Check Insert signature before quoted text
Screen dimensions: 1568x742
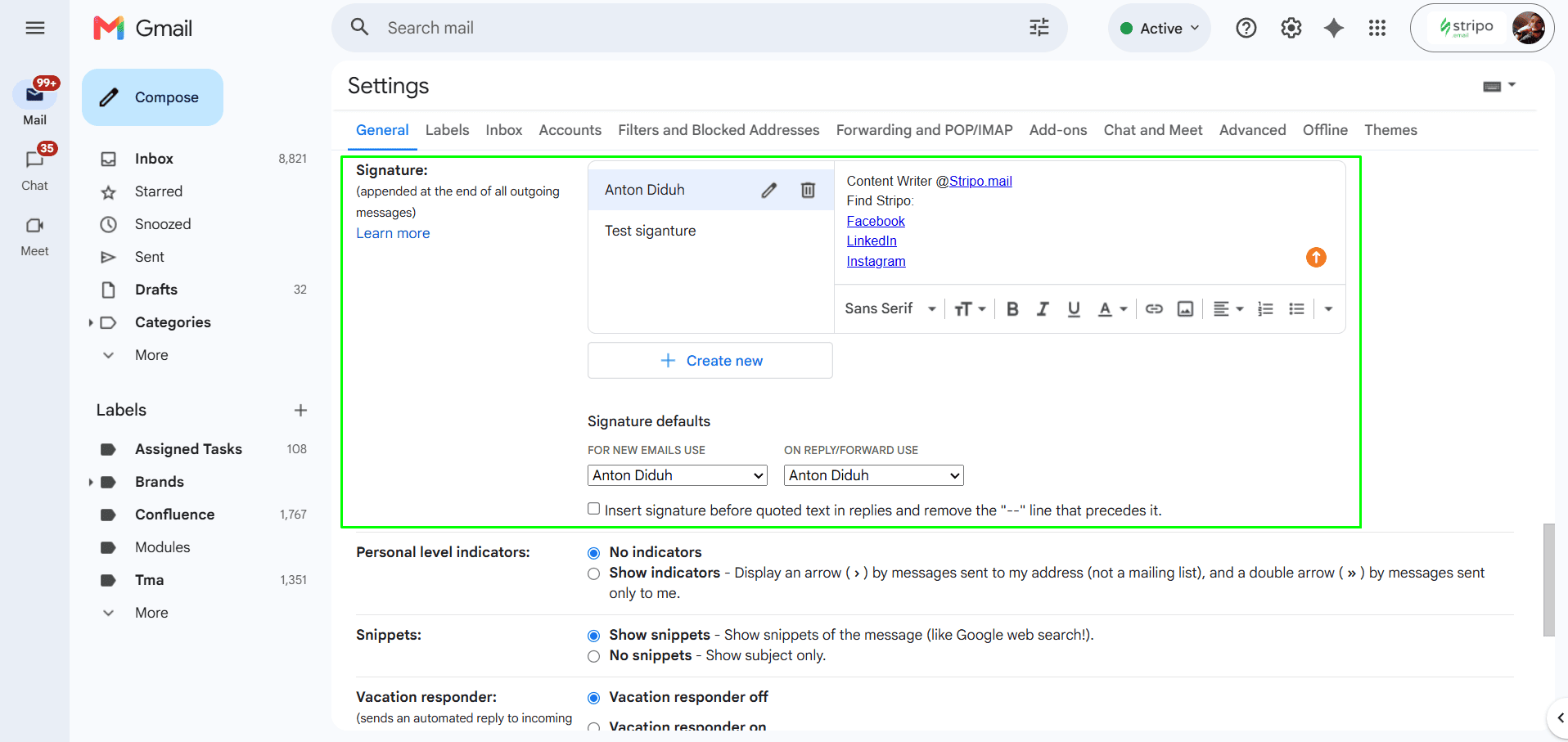pyautogui.click(x=594, y=509)
